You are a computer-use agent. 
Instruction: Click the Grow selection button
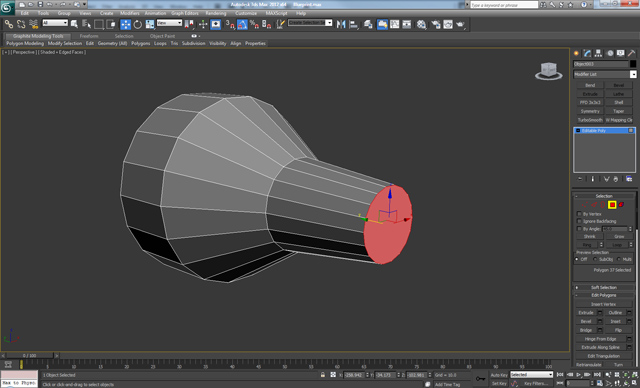(619, 237)
